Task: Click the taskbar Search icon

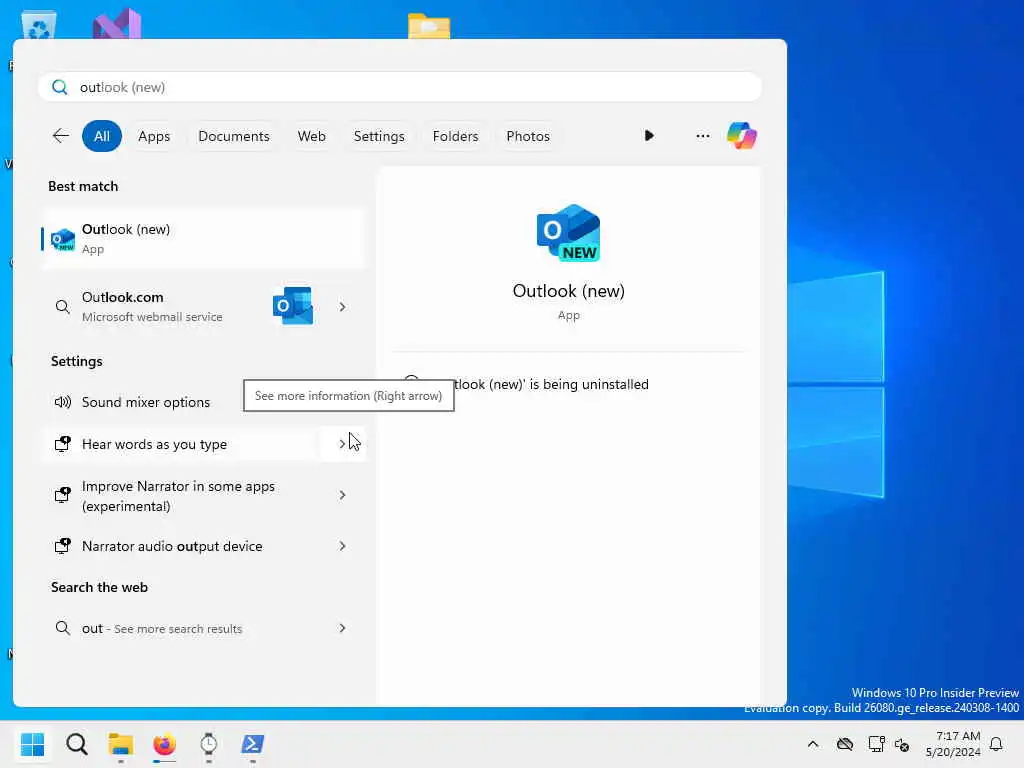Action: [76, 744]
